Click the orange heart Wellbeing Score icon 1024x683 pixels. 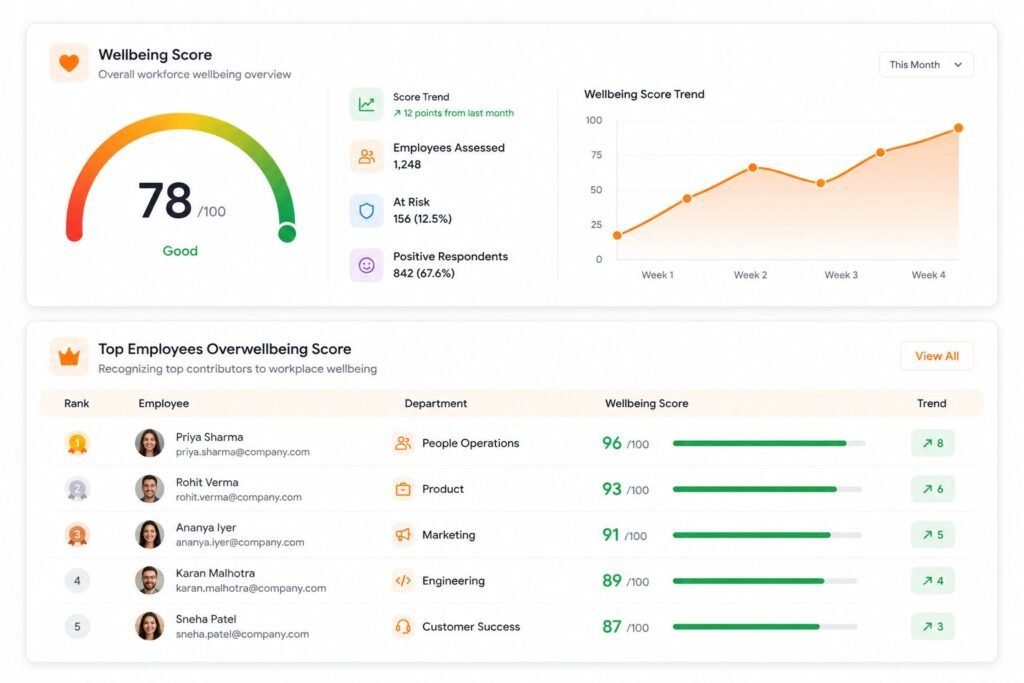click(x=69, y=63)
